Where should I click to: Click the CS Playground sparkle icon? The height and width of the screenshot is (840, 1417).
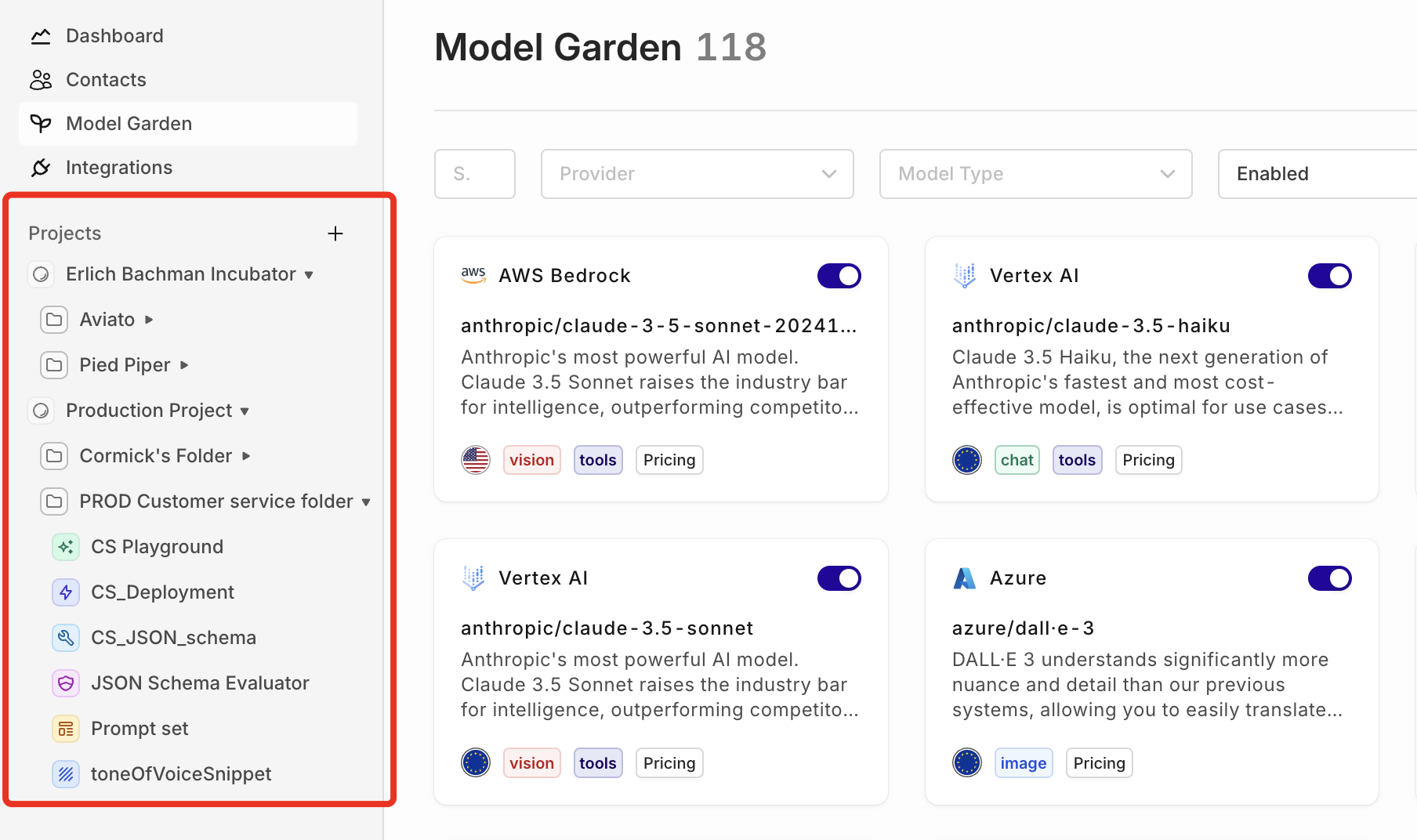(66, 547)
